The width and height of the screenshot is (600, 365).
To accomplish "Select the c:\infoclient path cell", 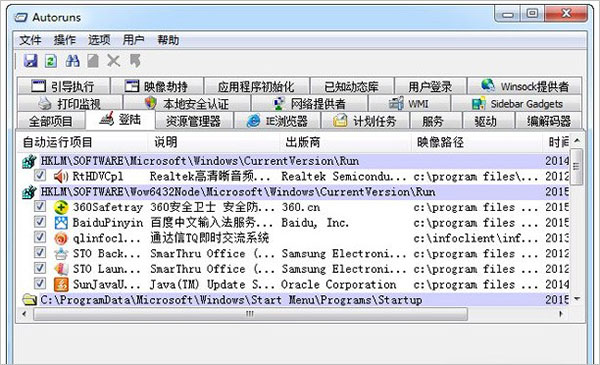I will tap(476, 238).
